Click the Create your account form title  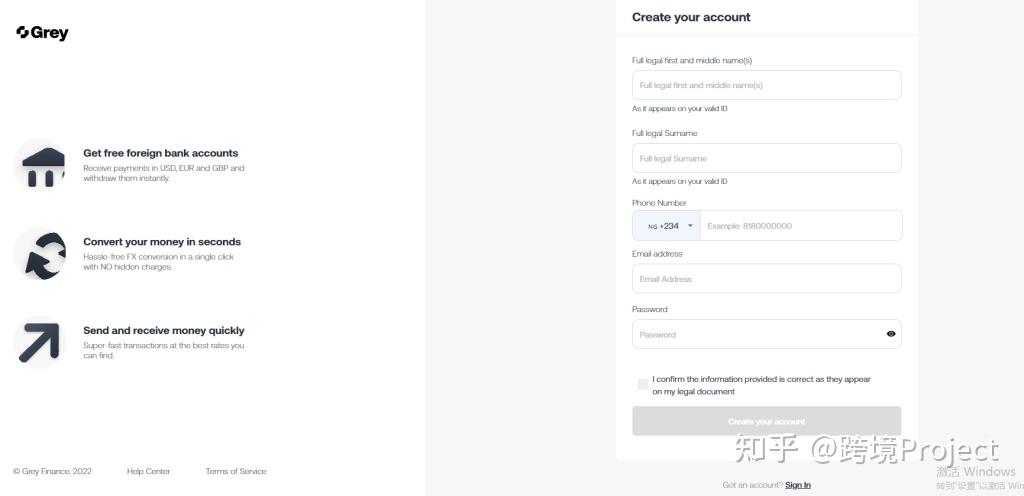point(691,17)
